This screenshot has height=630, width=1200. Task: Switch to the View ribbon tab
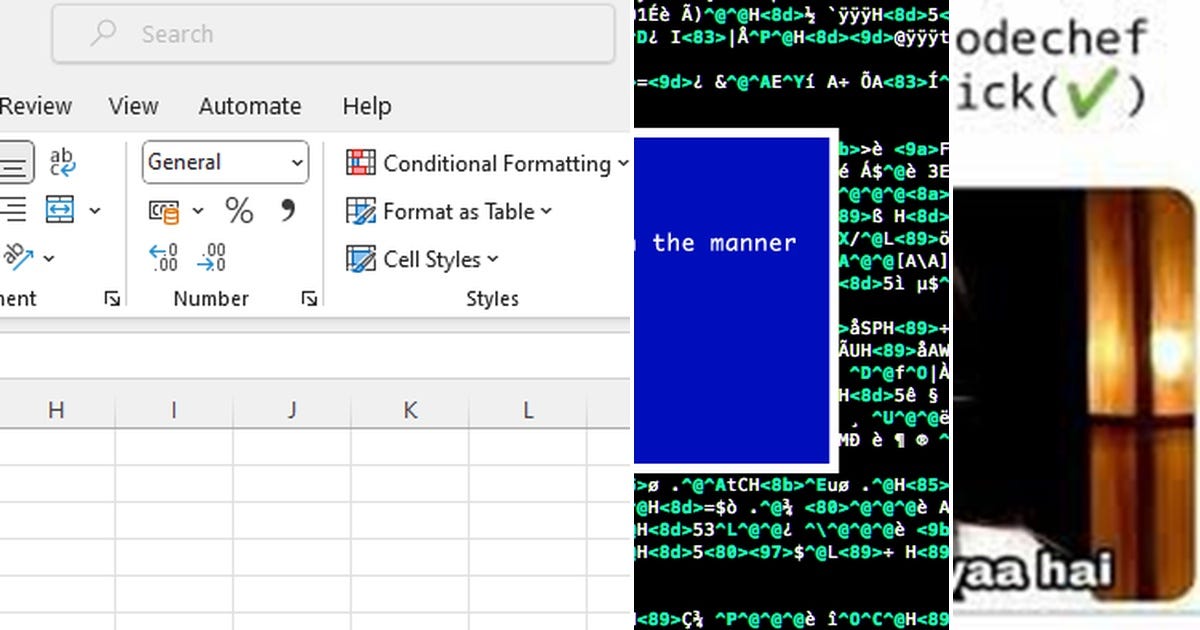(x=133, y=106)
